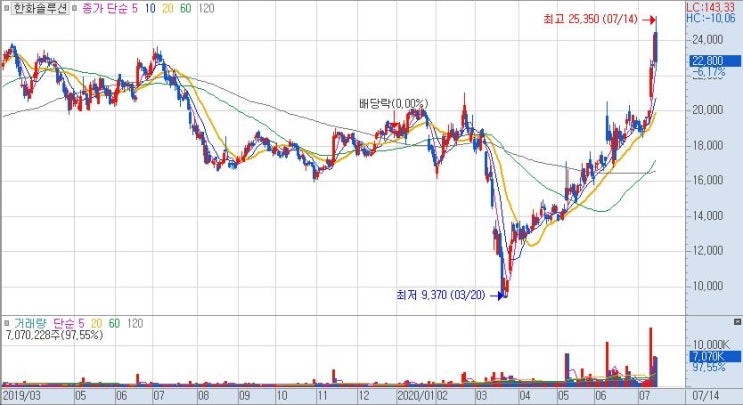
Task: Click the HC:-10.06 indicator value
Action: tap(710, 18)
